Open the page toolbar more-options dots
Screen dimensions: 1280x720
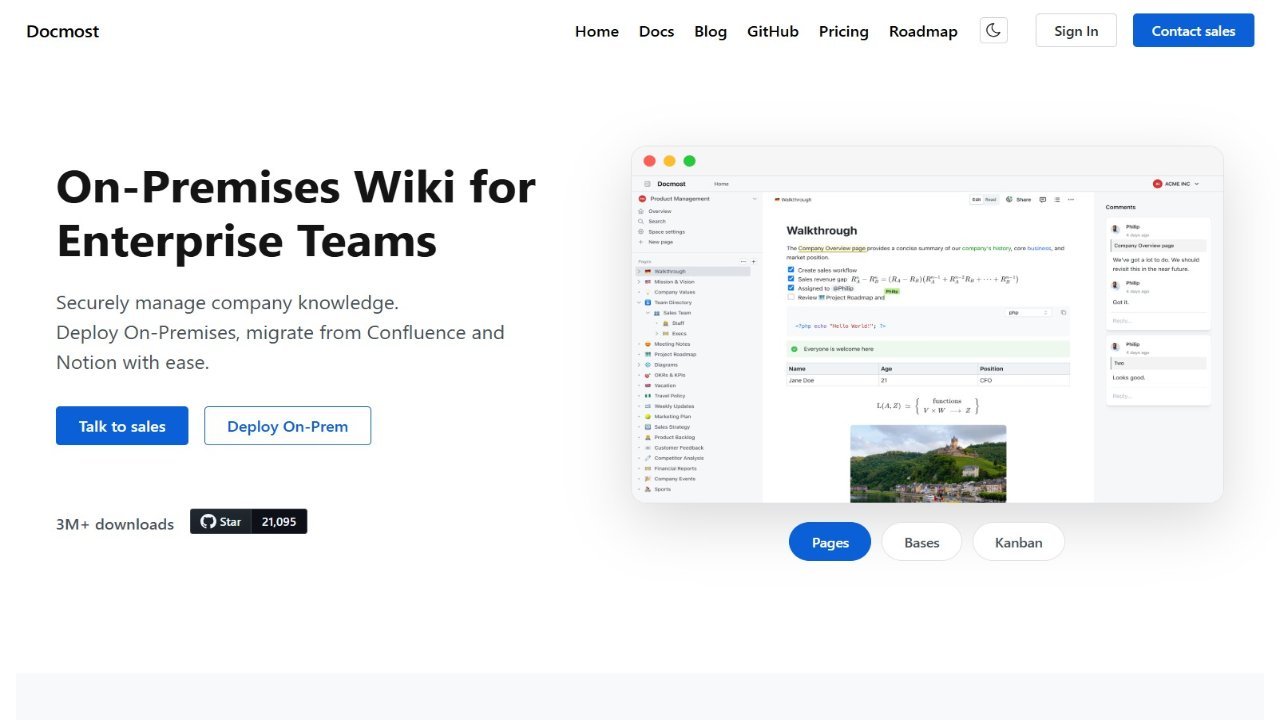[1071, 200]
